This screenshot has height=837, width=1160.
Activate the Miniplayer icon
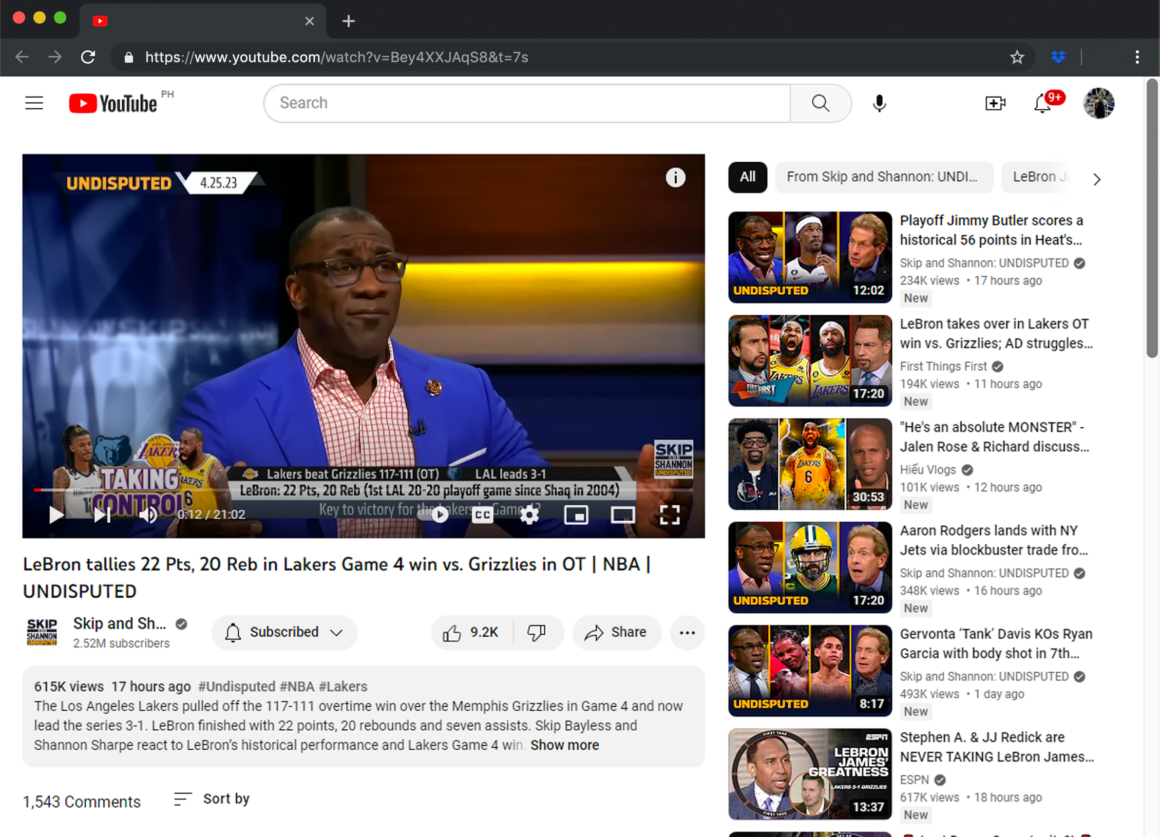[x=576, y=514]
